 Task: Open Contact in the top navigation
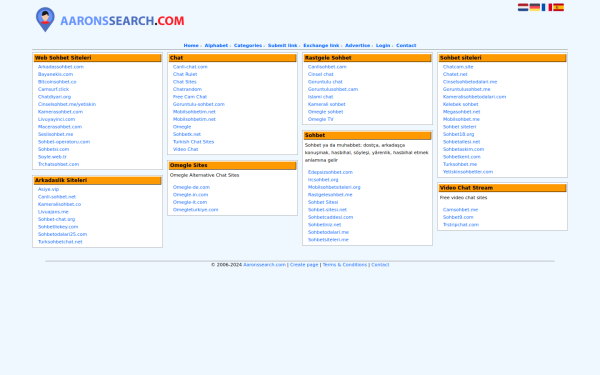click(x=406, y=46)
